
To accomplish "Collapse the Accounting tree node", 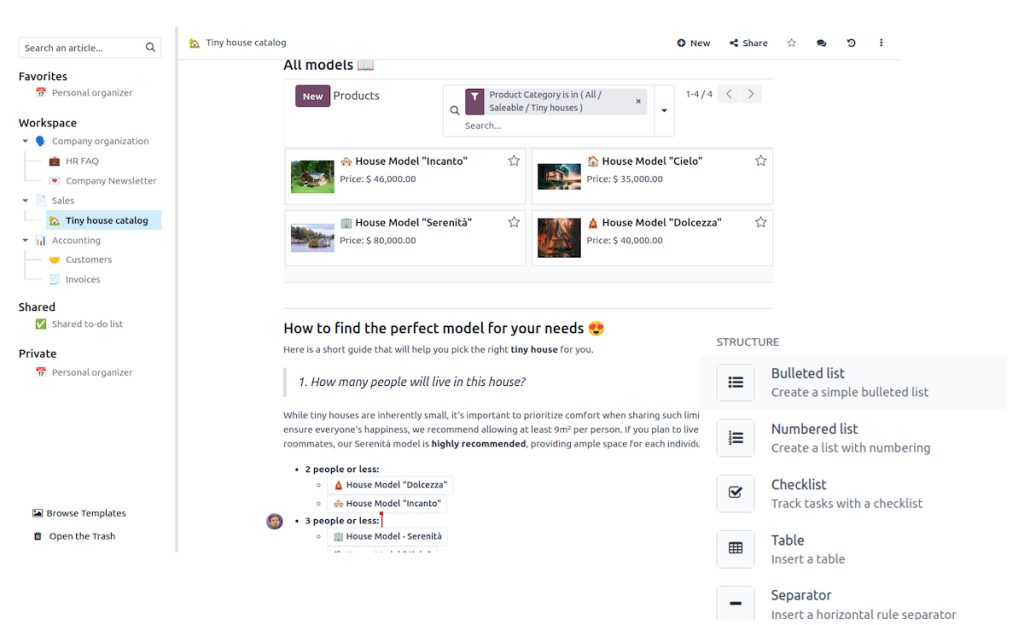I will pos(25,240).
